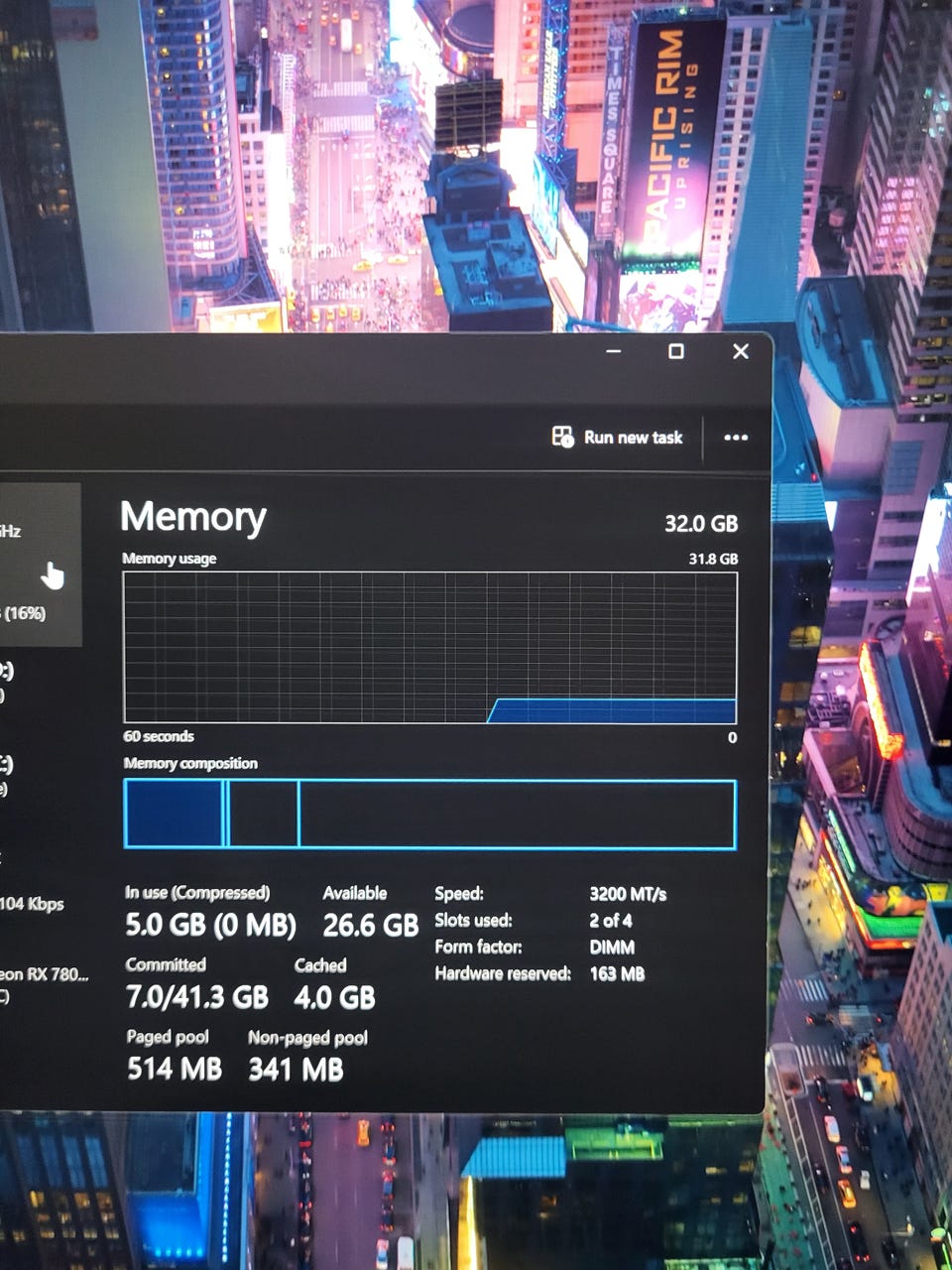Click the 60 seconds graph label
This screenshot has width=952, height=1270.
(x=159, y=736)
